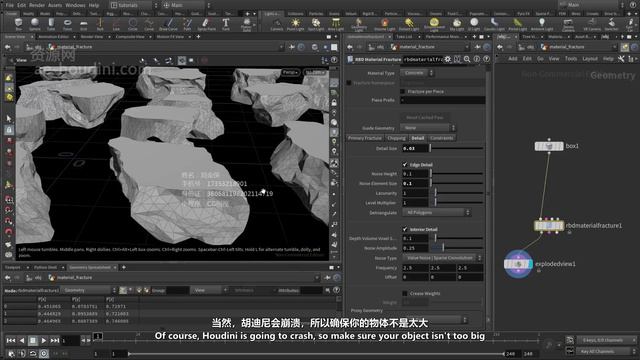Viewport: 640px width, 360px height.
Task: Open the Guide Geometry dropdown
Action: point(428,128)
